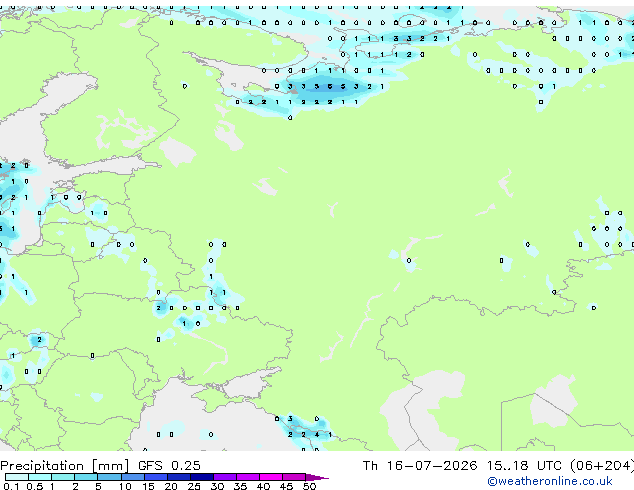Image resolution: width=634 pixels, height=490 pixels.
Task: Select the 40–45 mm magenta legend swatch
Action: [271, 477]
